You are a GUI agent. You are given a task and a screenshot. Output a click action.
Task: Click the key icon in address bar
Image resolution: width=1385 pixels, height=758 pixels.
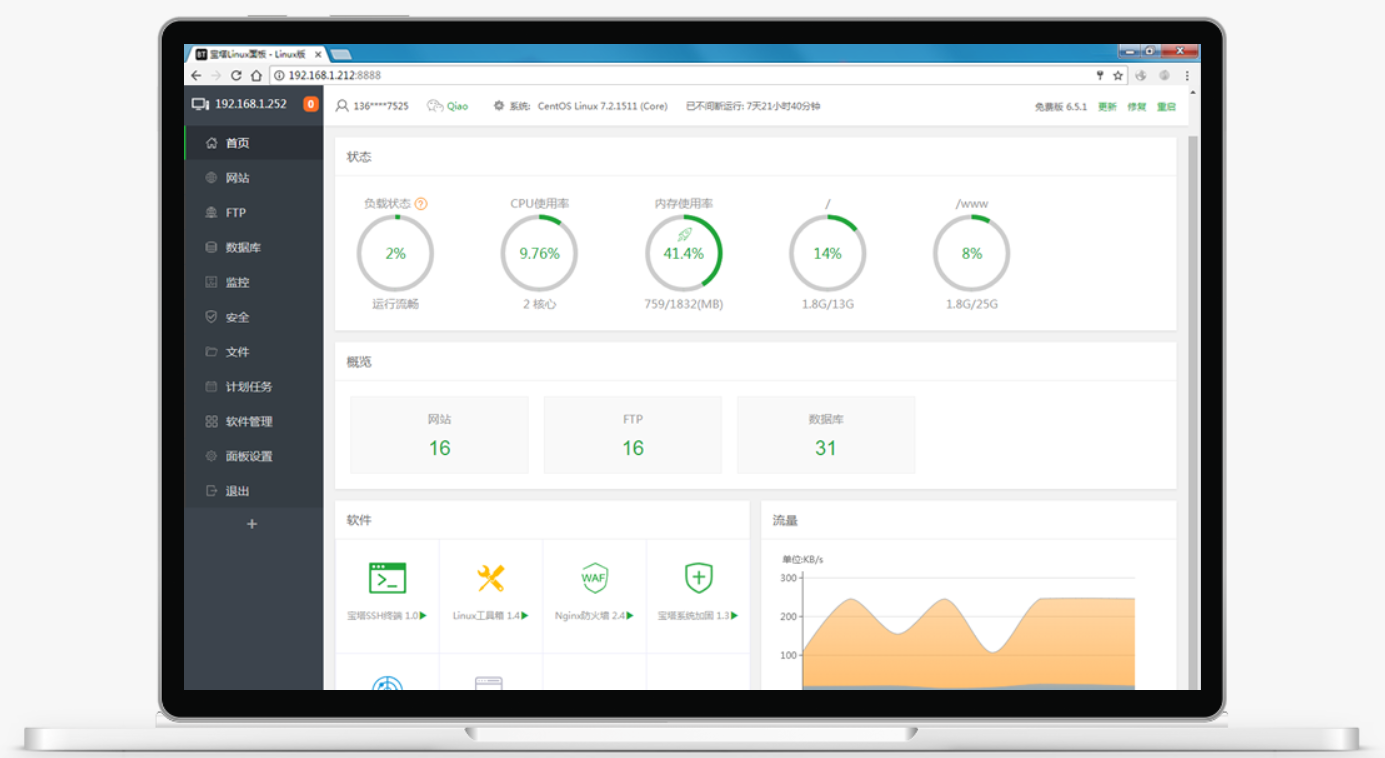[x=1100, y=75]
